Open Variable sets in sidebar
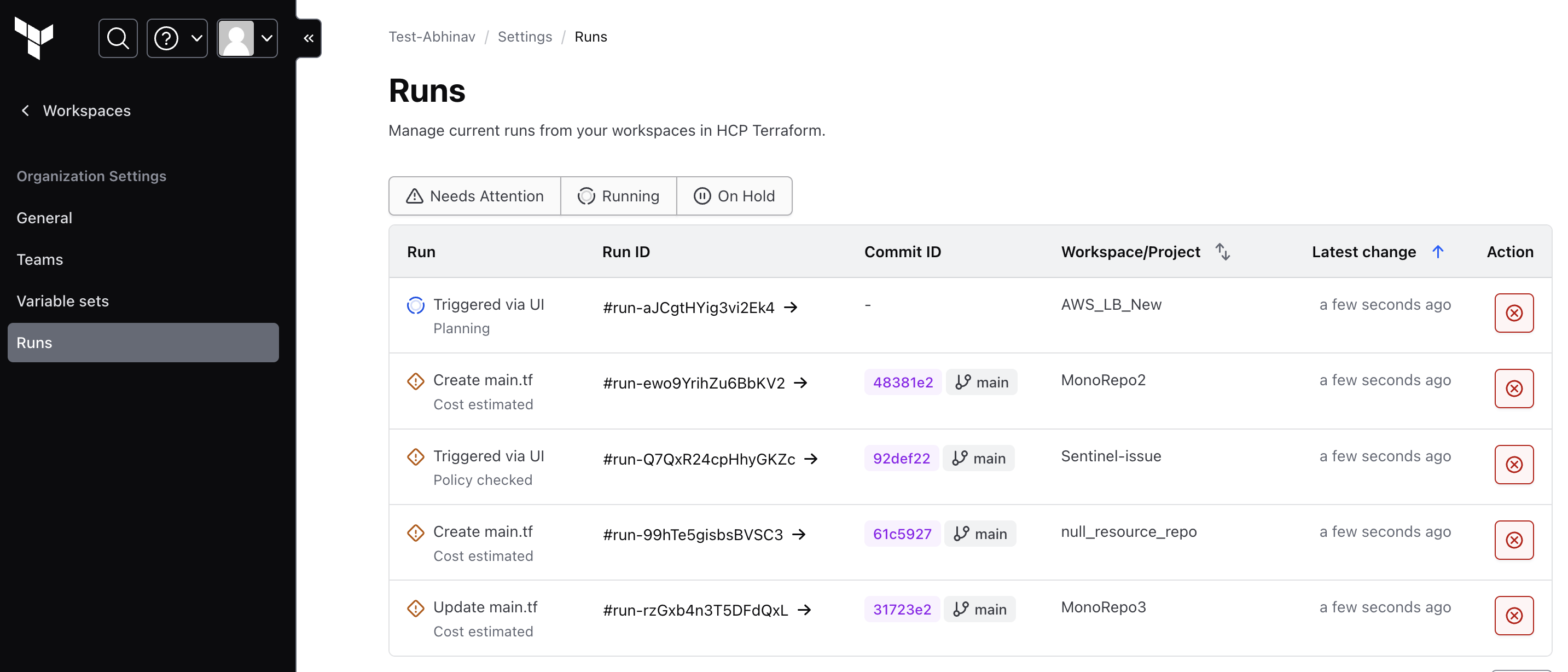The image size is (1568, 672). point(63,302)
